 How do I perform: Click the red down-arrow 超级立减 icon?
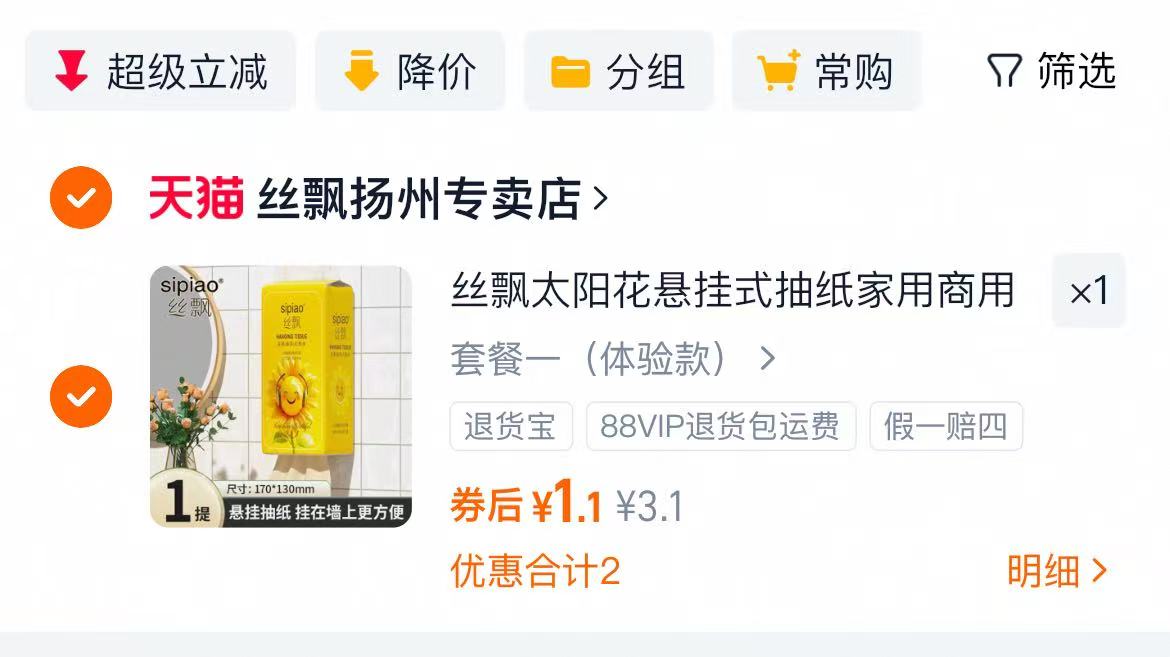[71, 71]
